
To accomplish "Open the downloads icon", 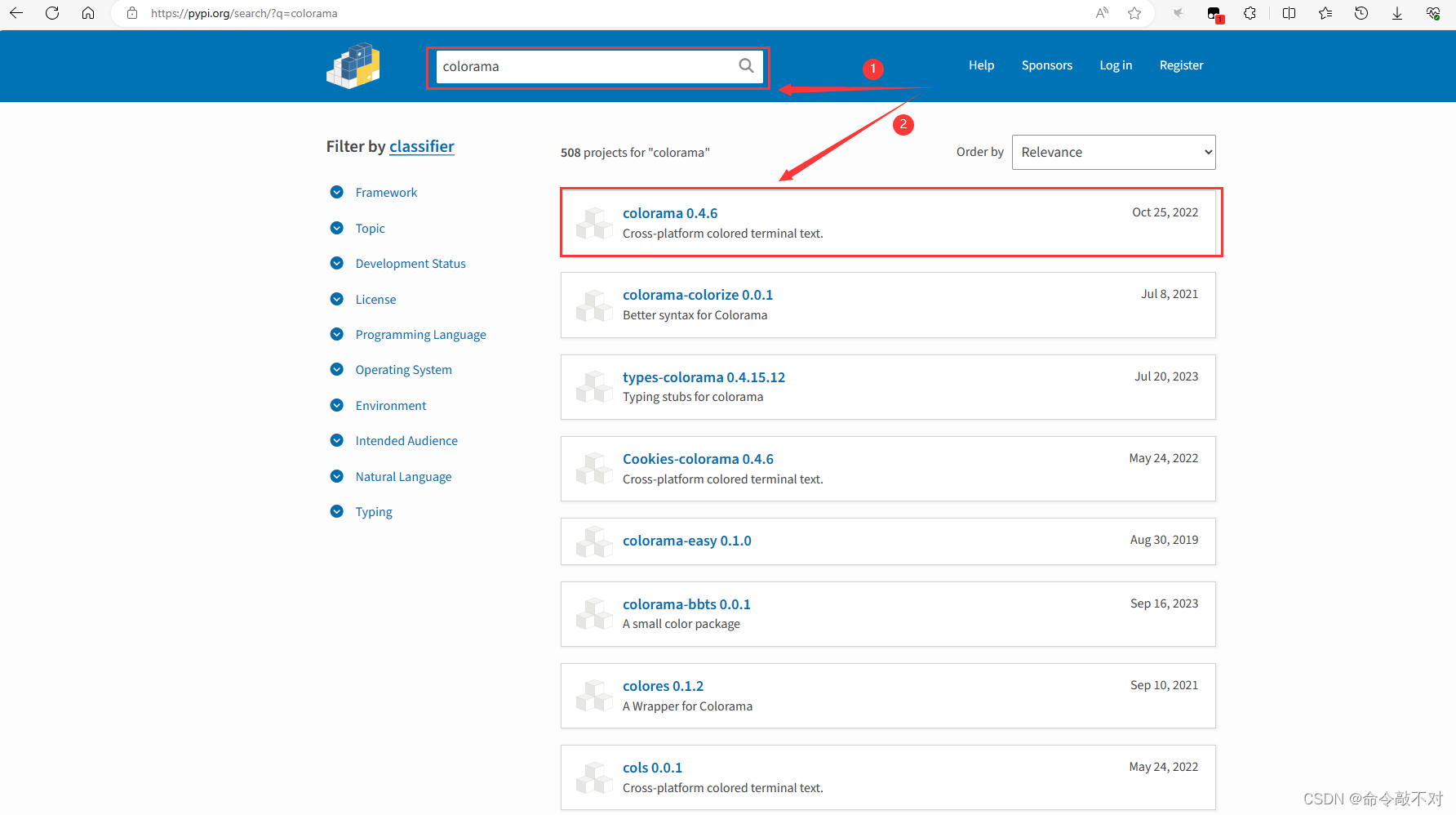I will [1397, 13].
